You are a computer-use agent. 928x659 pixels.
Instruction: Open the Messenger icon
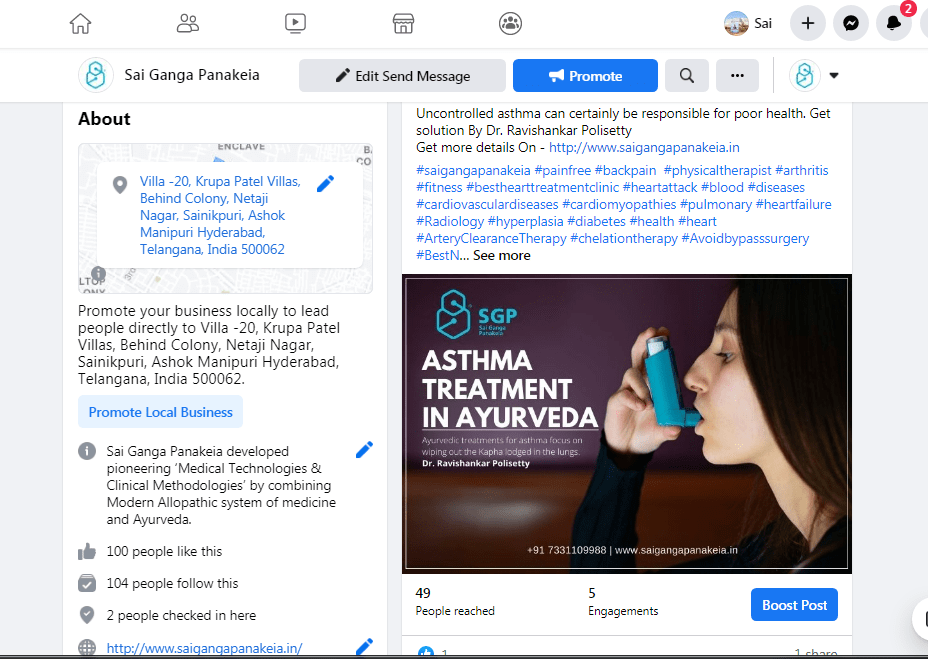pos(851,24)
